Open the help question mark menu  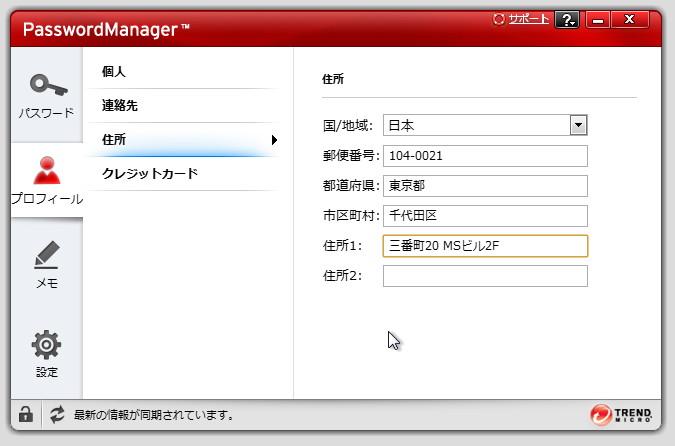567,19
